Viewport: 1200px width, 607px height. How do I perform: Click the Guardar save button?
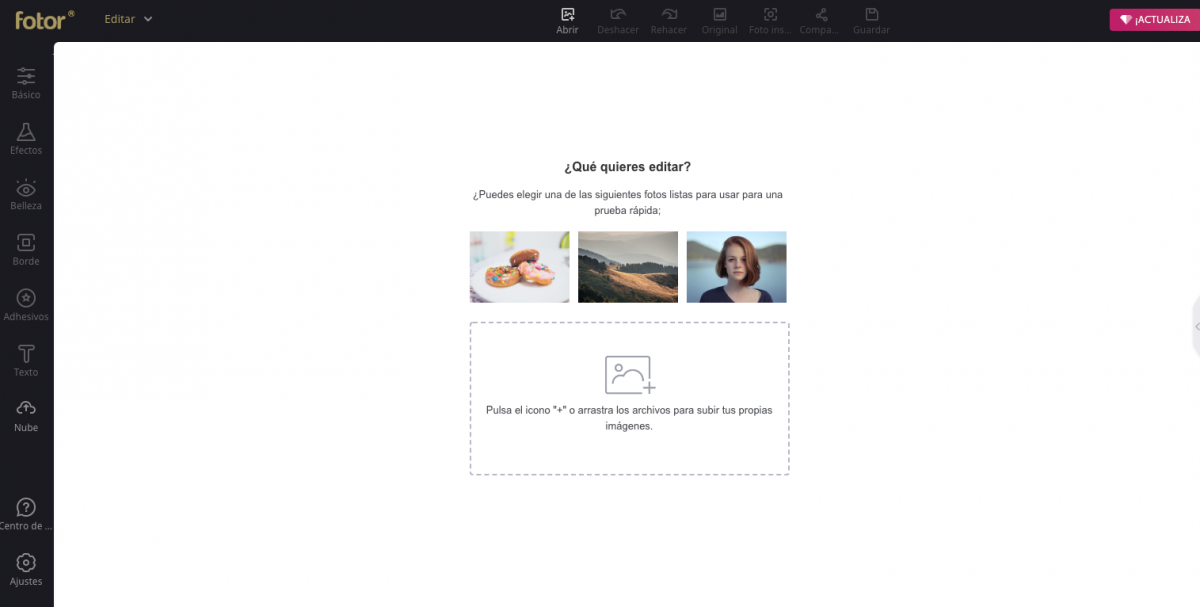tap(871, 20)
